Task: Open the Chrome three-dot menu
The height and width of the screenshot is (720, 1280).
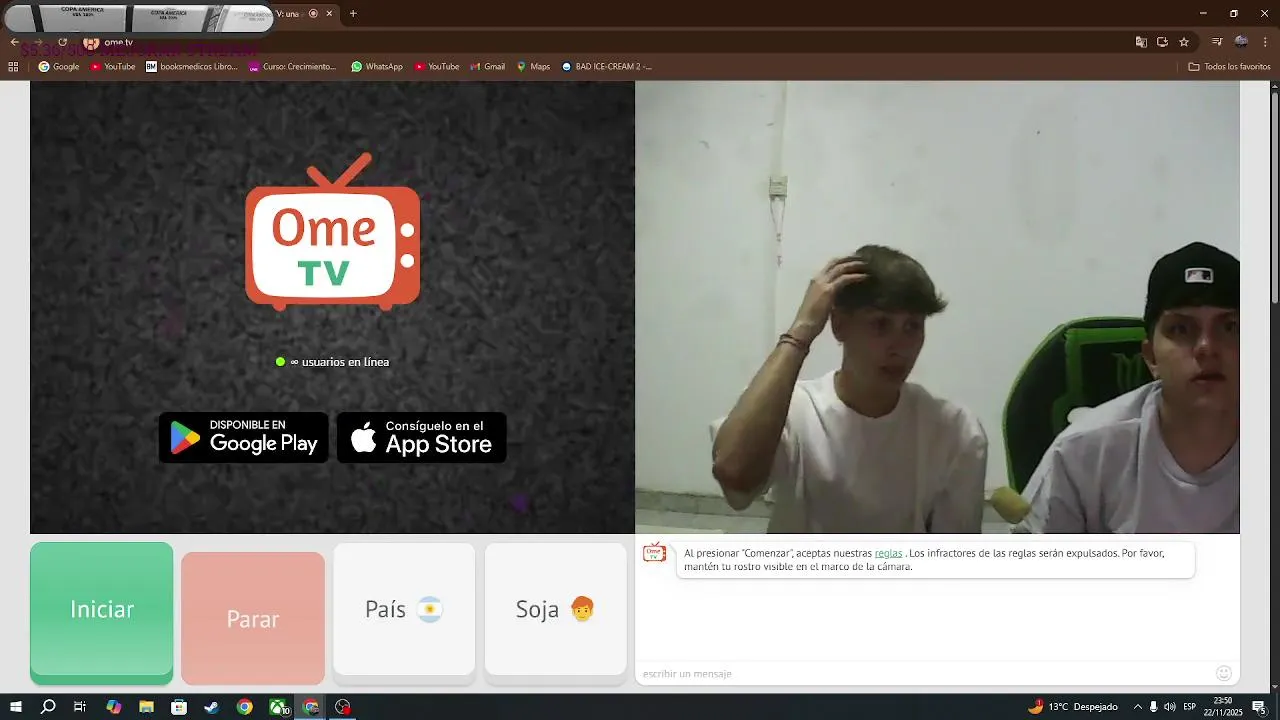Action: [x=1265, y=42]
